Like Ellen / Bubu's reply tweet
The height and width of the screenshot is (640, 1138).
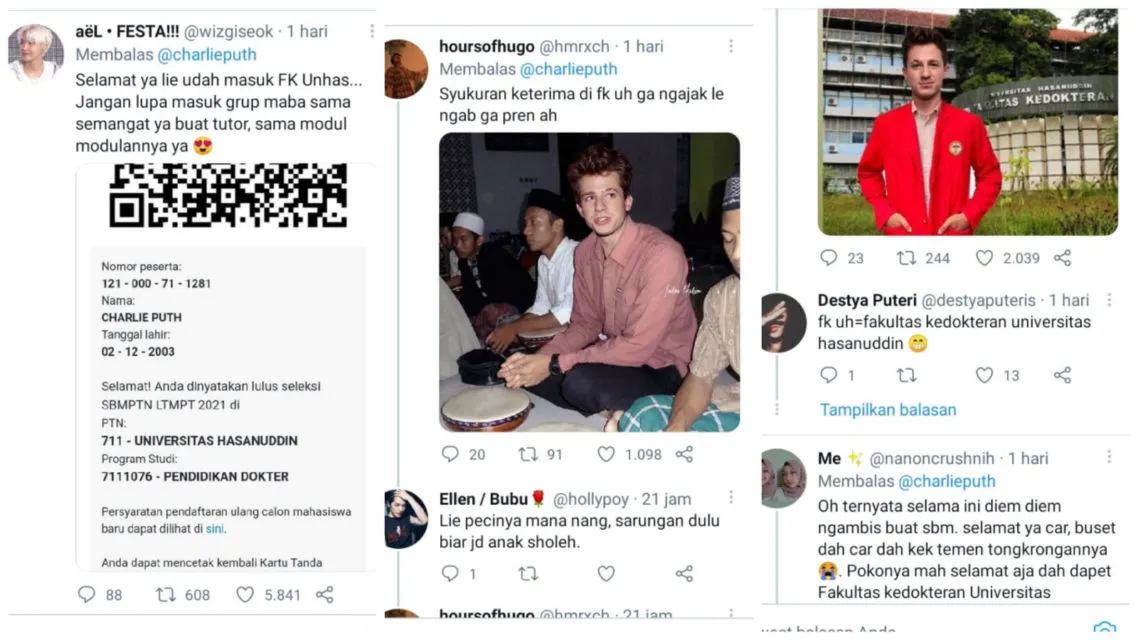(x=606, y=573)
